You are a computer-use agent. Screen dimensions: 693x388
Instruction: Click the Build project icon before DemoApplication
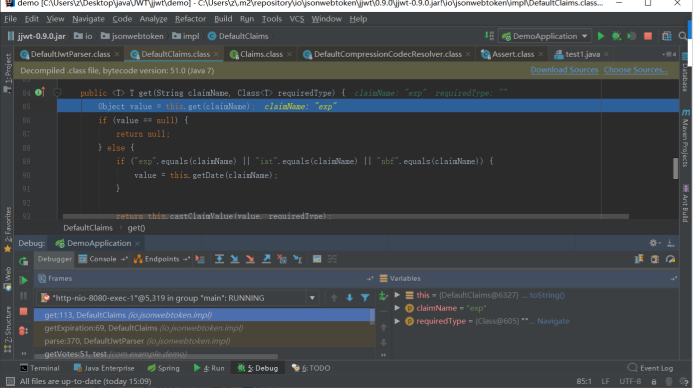click(x=489, y=36)
